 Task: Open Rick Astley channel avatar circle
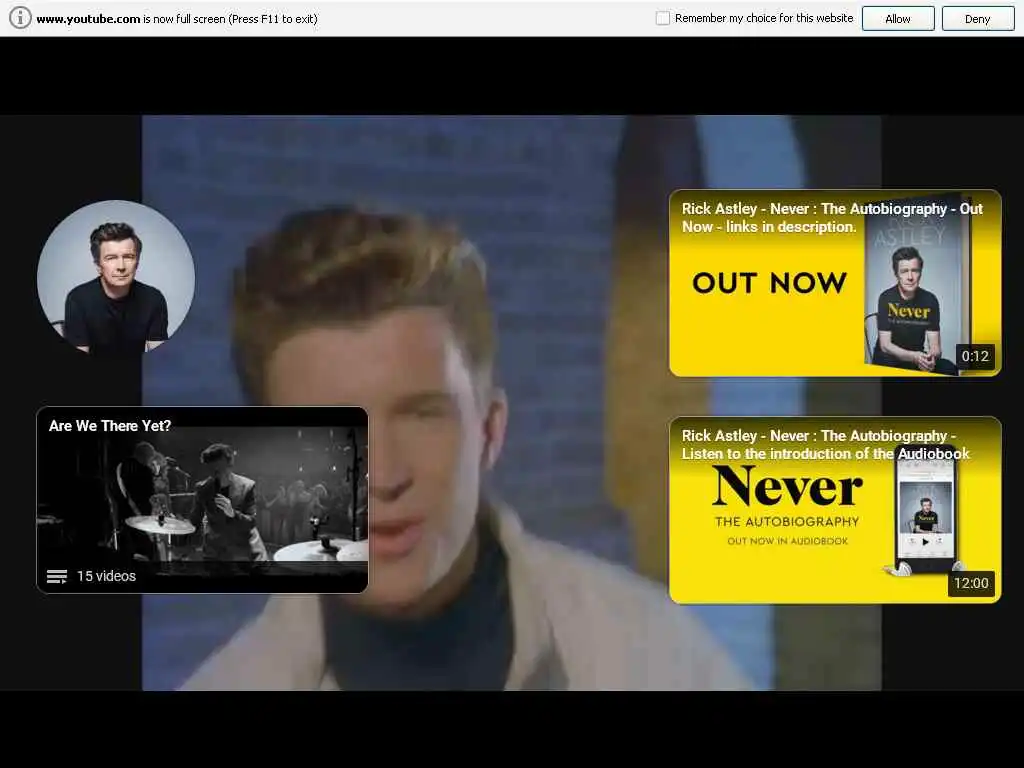point(116,278)
